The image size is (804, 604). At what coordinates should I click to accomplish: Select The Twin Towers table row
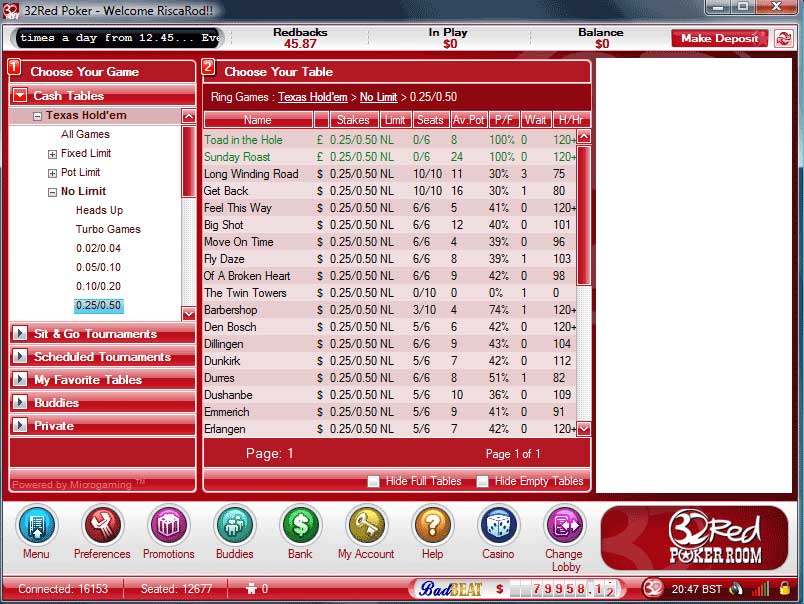click(x=390, y=293)
